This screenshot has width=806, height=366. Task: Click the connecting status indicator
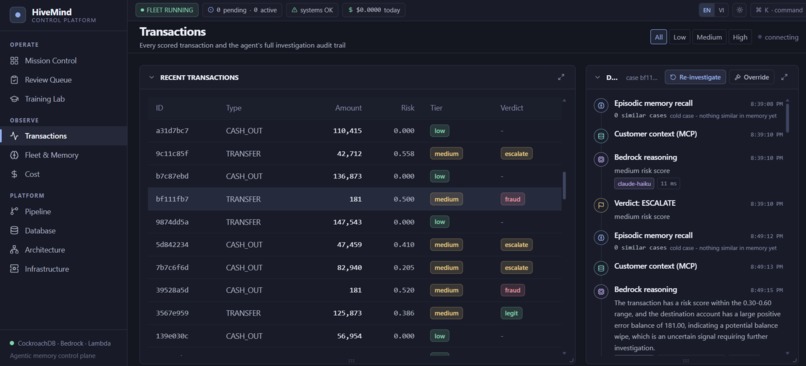point(778,37)
